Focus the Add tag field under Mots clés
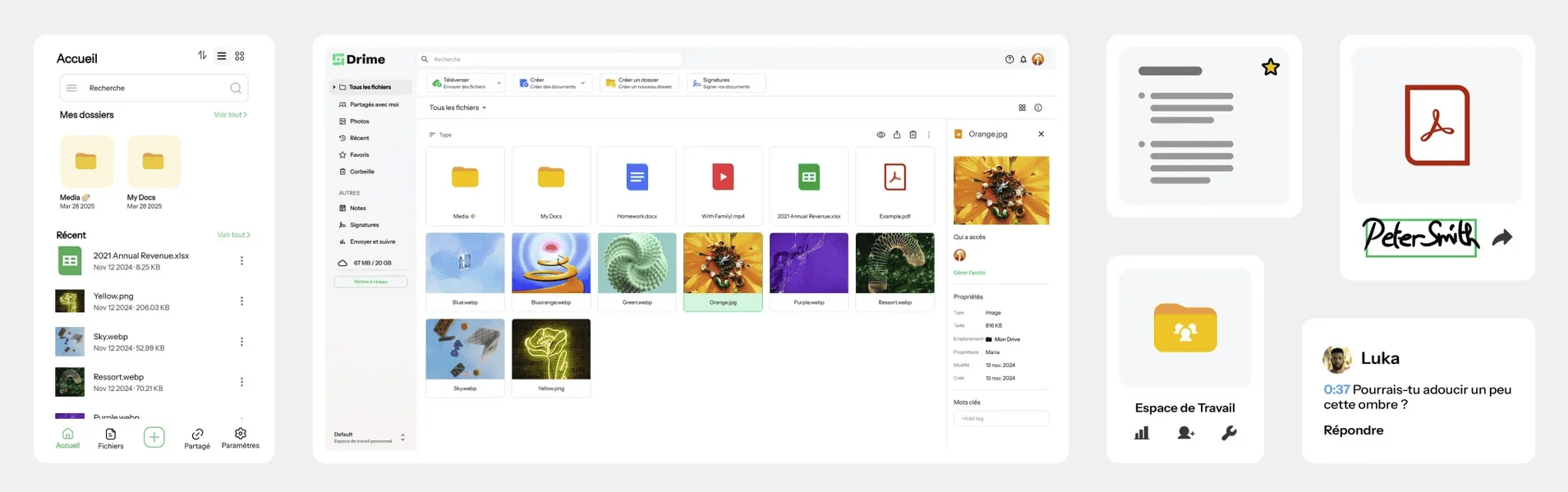 coord(1001,418)
